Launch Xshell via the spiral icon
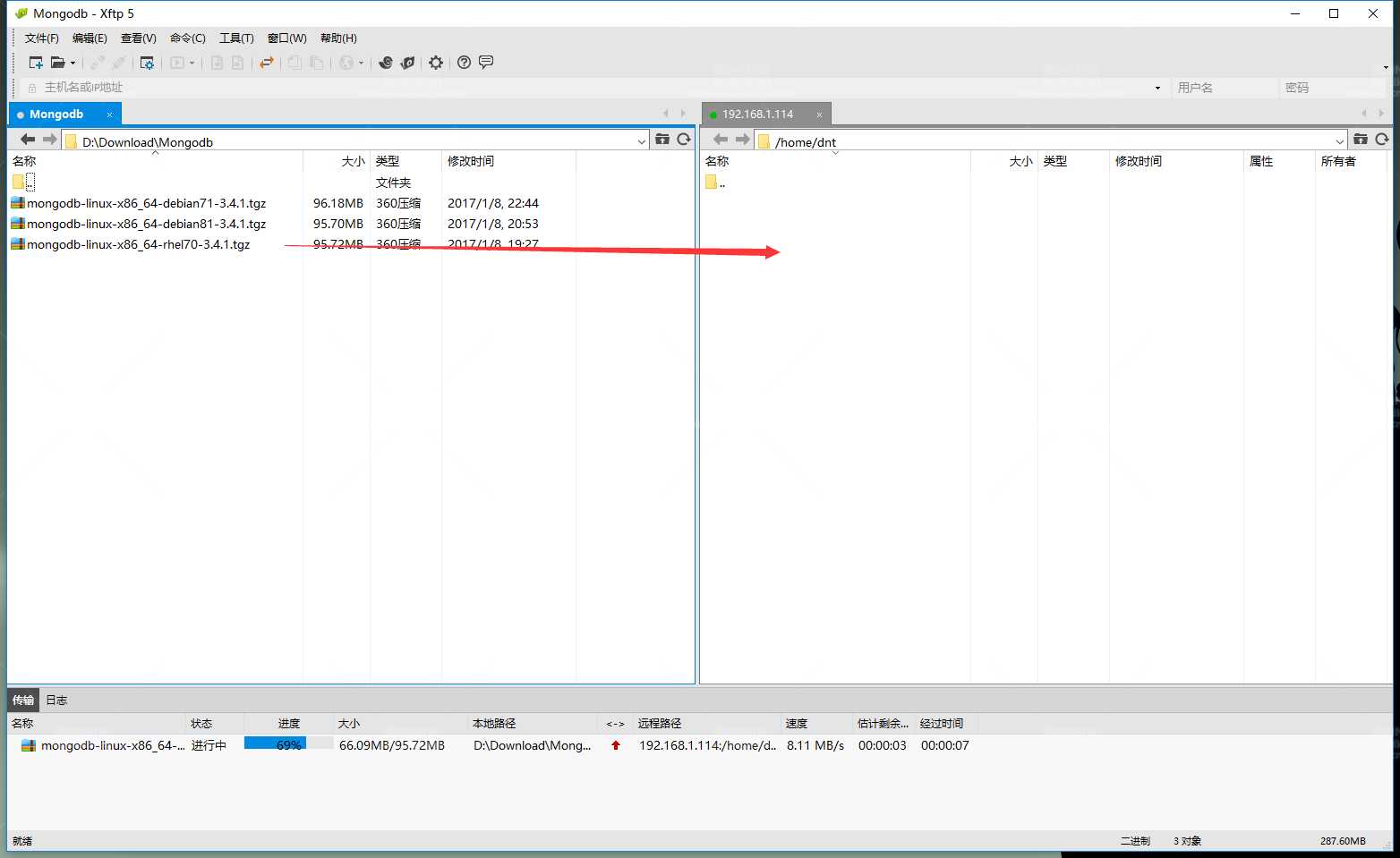 (x=386, y=63)
